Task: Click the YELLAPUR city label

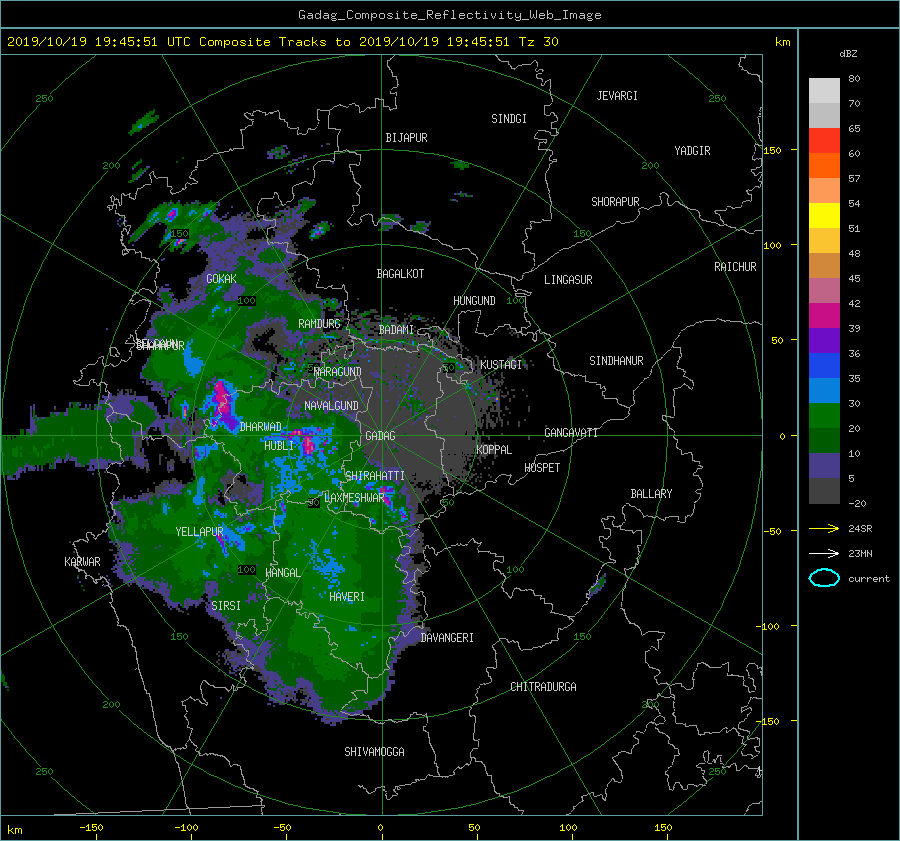Action: coord(199,532)
